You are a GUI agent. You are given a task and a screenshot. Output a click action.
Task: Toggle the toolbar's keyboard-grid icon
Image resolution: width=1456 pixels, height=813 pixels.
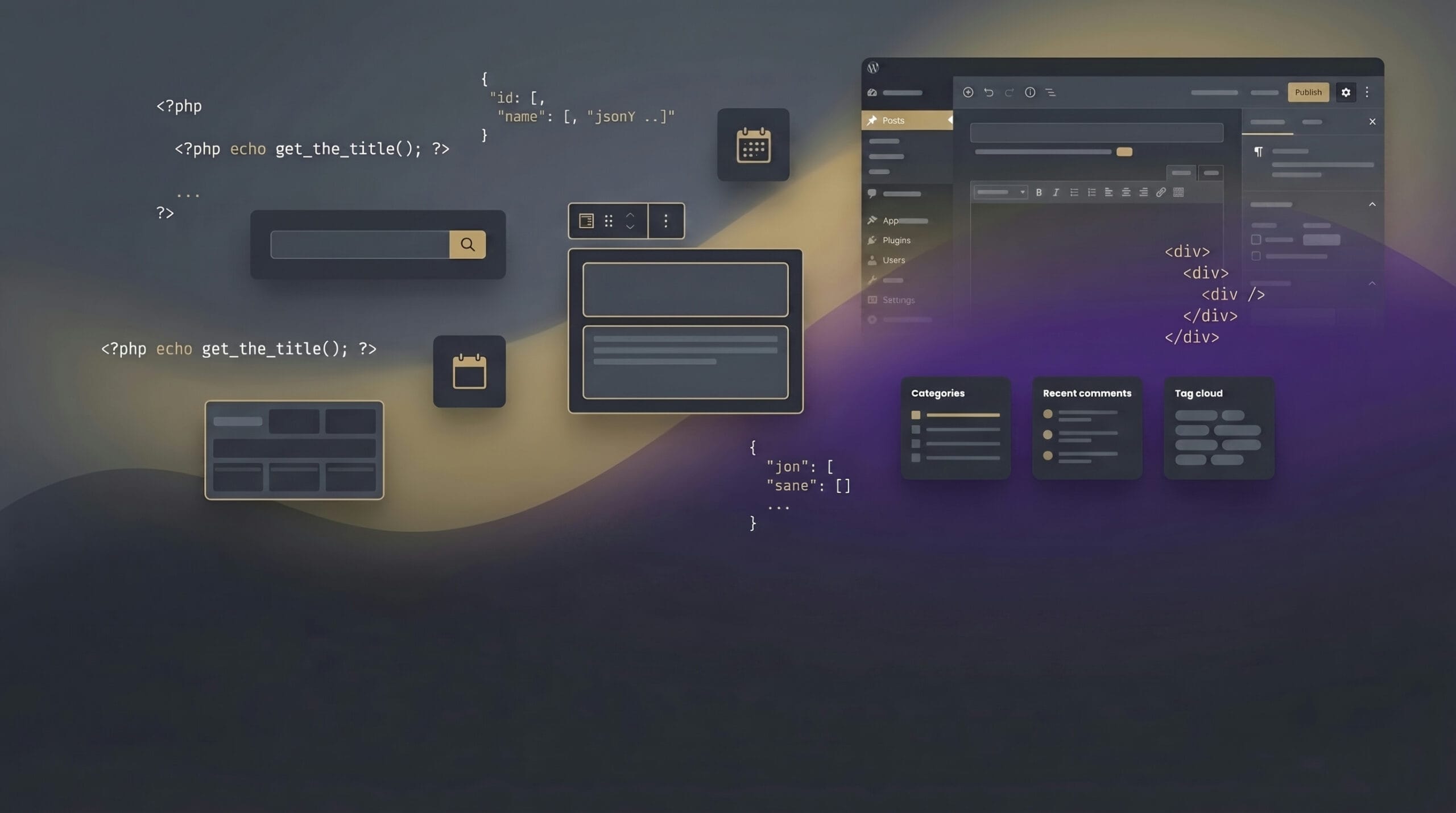[1178, 192]
